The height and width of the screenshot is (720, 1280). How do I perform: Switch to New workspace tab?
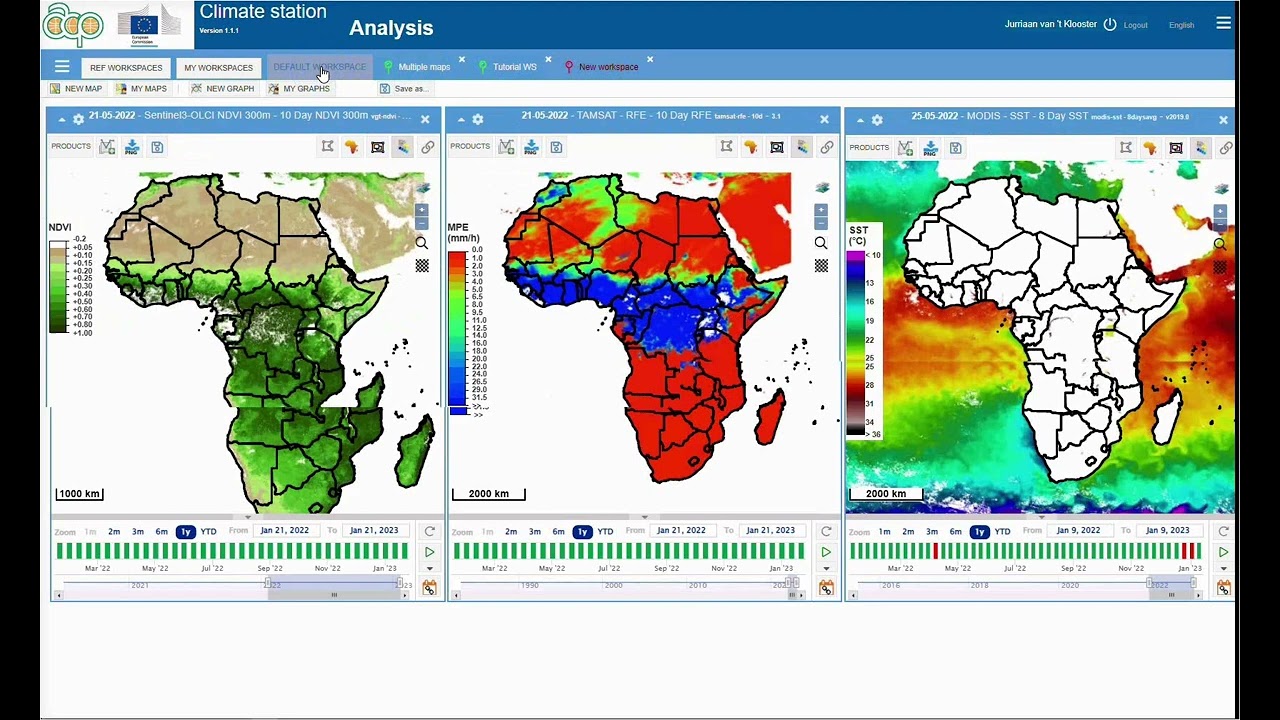click(608, 67)
